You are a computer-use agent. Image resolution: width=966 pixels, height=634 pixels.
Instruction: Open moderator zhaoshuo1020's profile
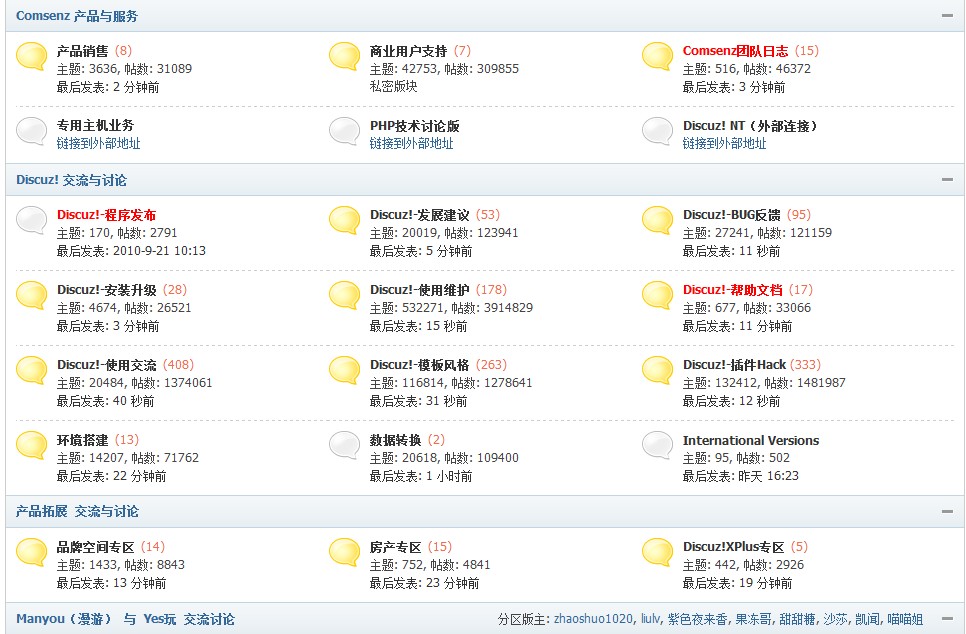pos(593,619)
